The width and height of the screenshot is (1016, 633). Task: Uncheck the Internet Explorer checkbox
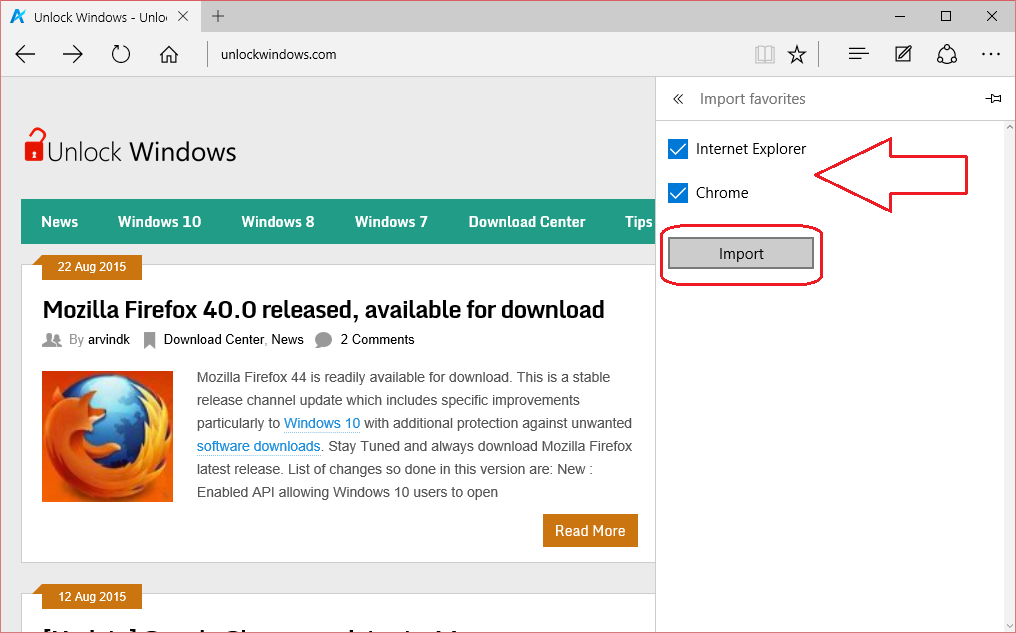click(x=678, y=149)
